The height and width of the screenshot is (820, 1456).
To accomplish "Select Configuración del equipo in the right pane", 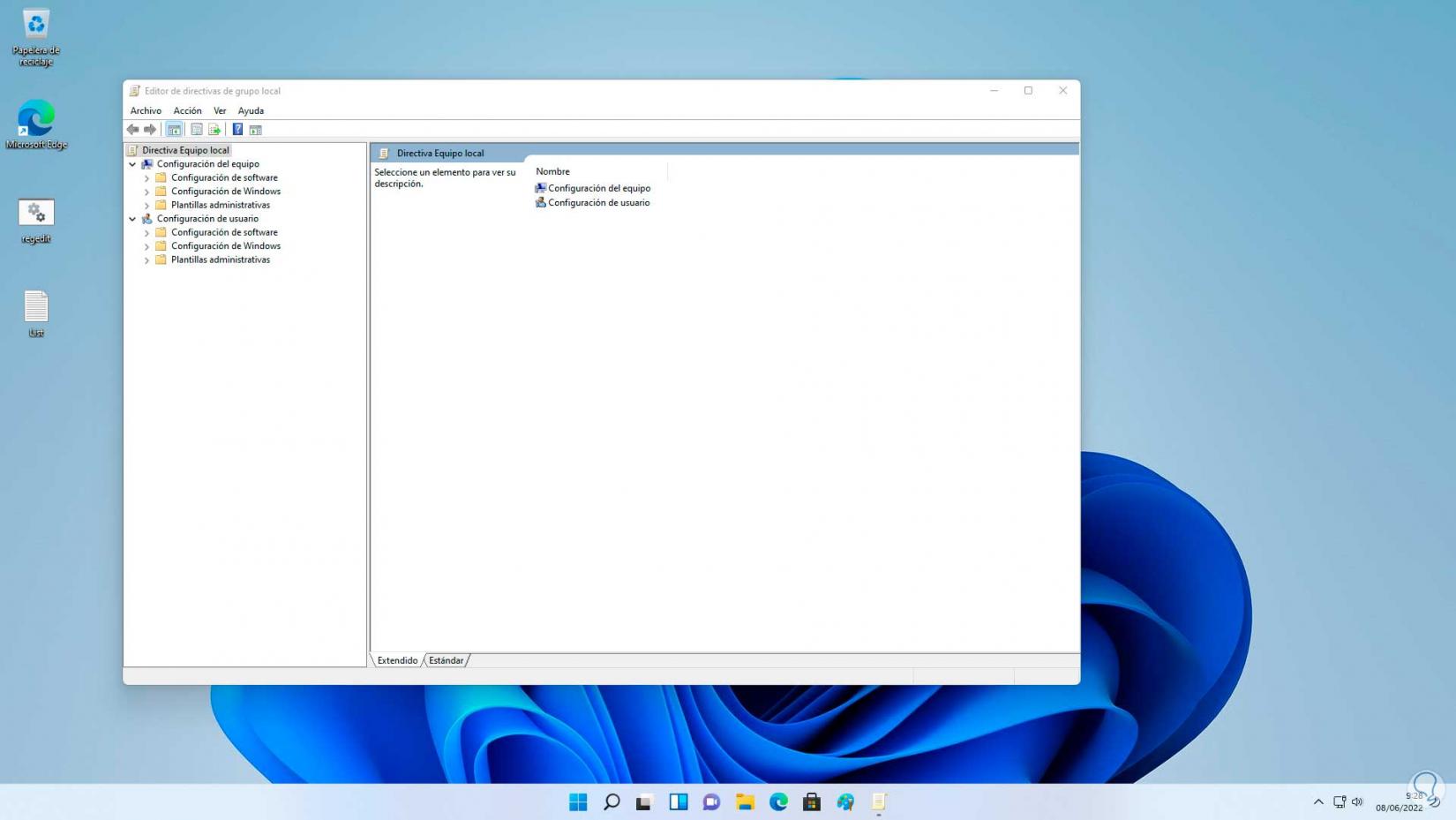I will [x=598, y=188].
